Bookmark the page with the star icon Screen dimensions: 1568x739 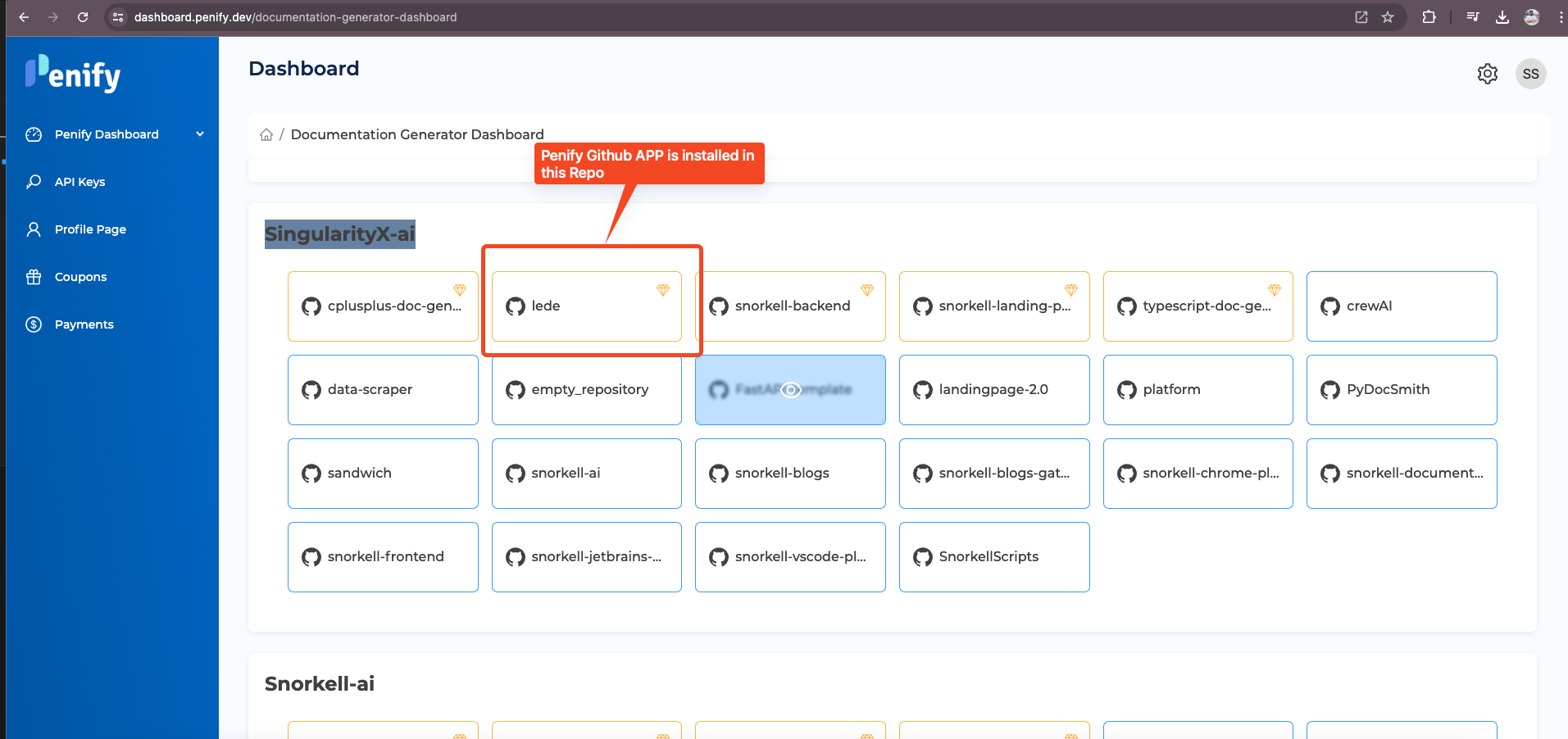click(x=1388, y=16)
